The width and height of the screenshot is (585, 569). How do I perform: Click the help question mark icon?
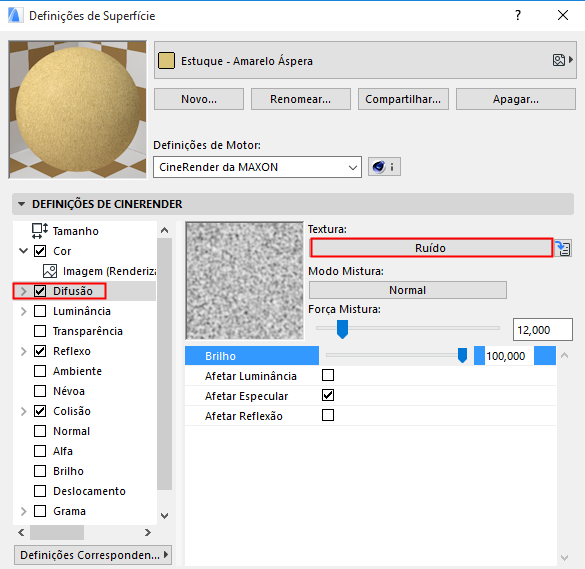coord(518,15)
